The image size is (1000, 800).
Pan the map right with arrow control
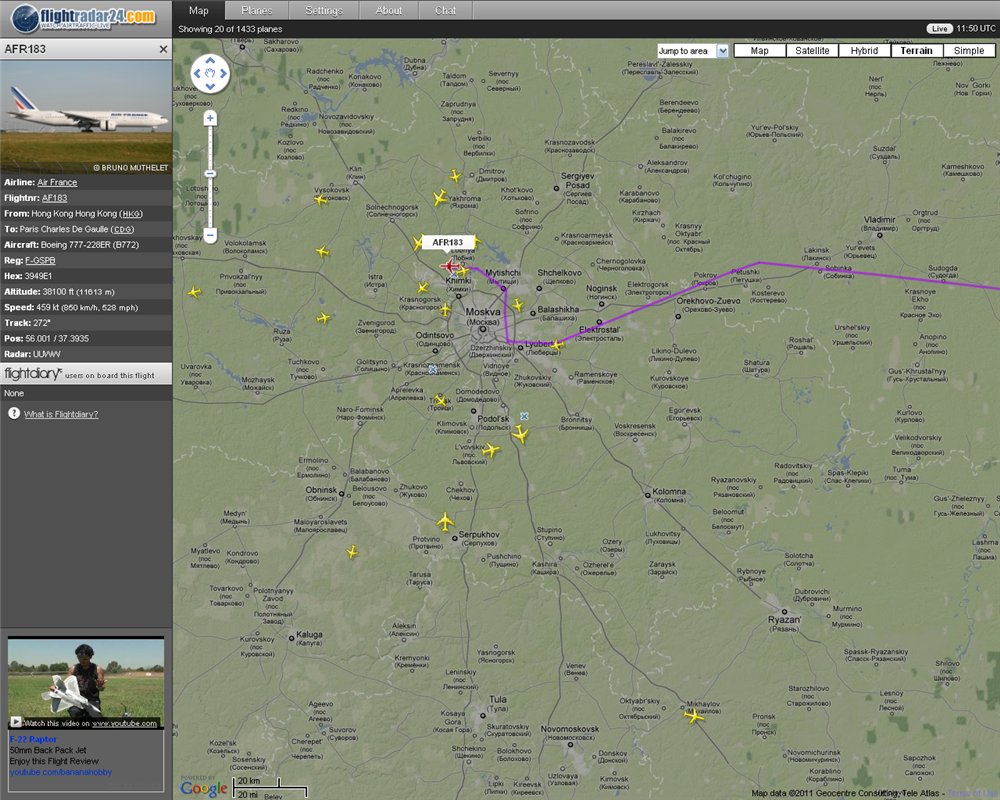point(223,73)
